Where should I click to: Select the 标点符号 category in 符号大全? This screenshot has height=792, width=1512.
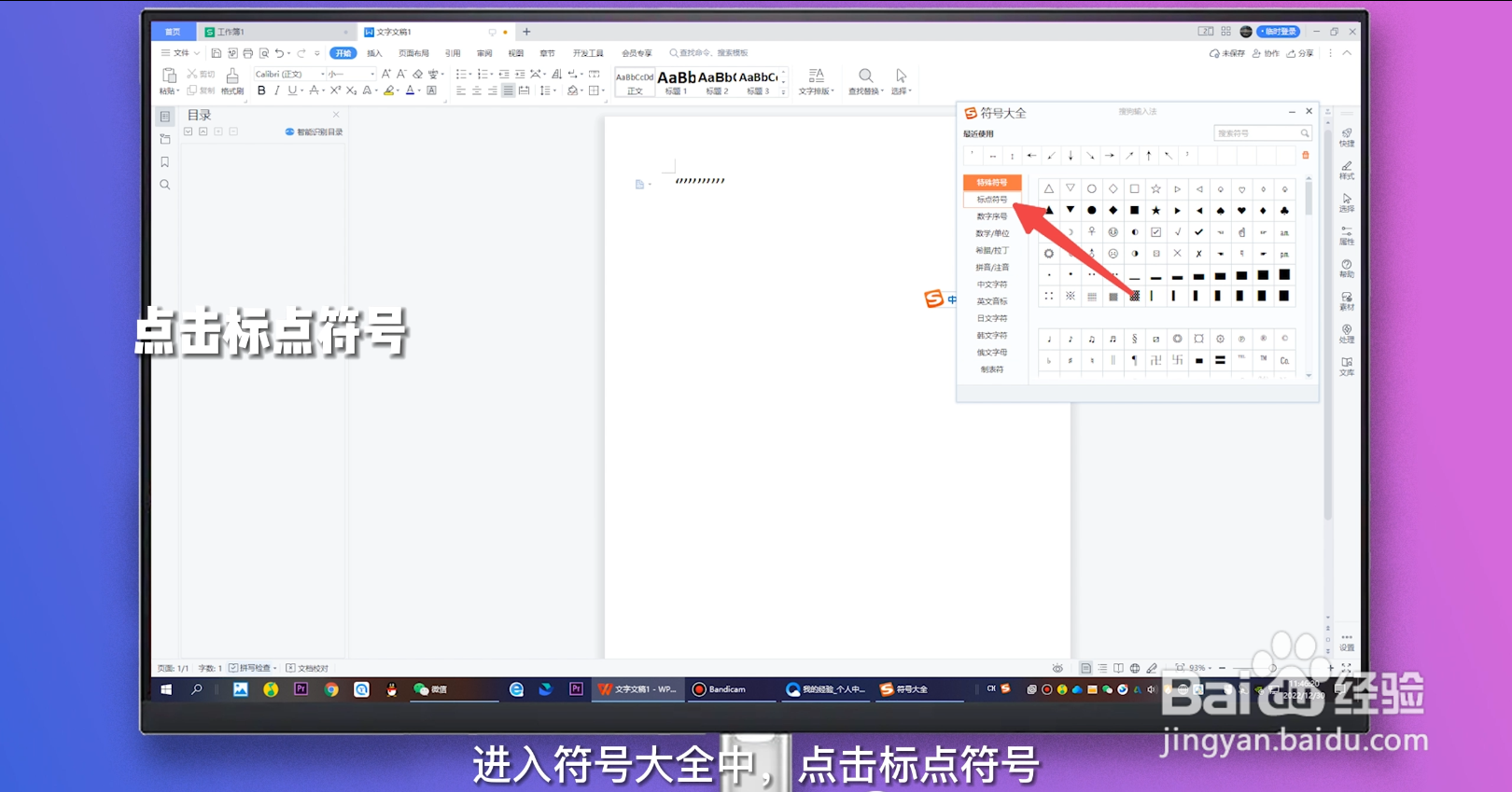pyautogui.click(x=991, y=200)
